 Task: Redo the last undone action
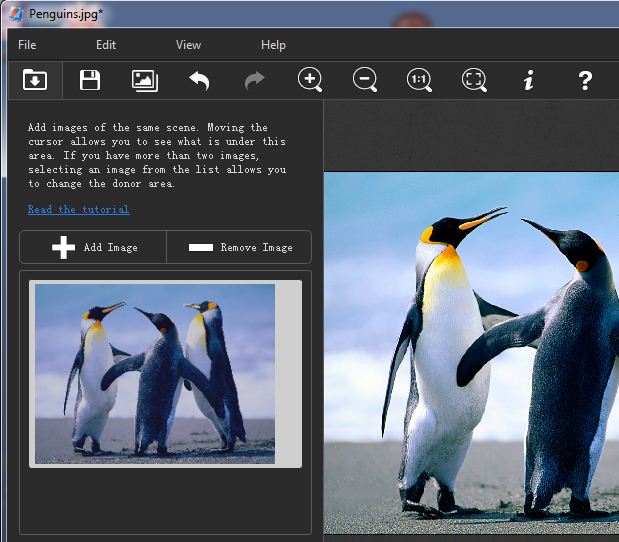255,81
